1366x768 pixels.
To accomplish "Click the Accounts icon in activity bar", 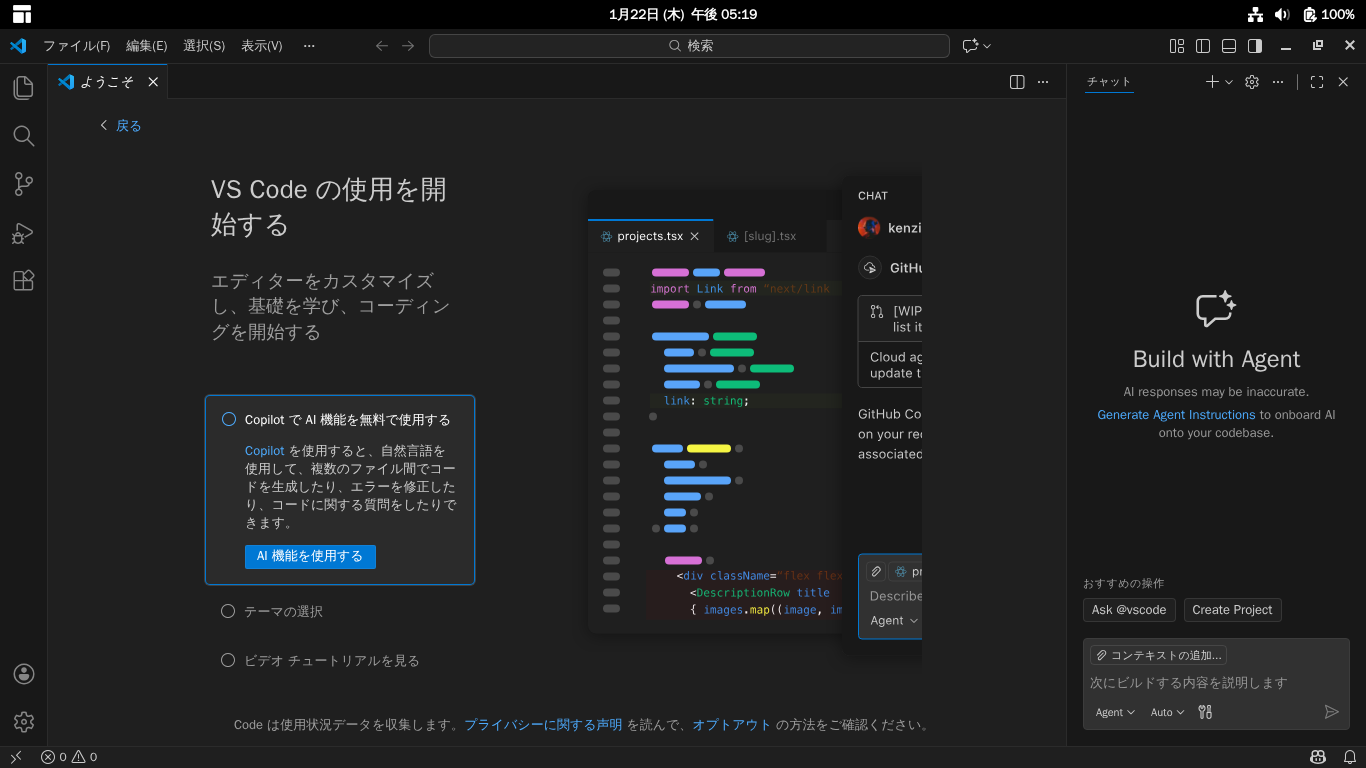I will 24,674.
